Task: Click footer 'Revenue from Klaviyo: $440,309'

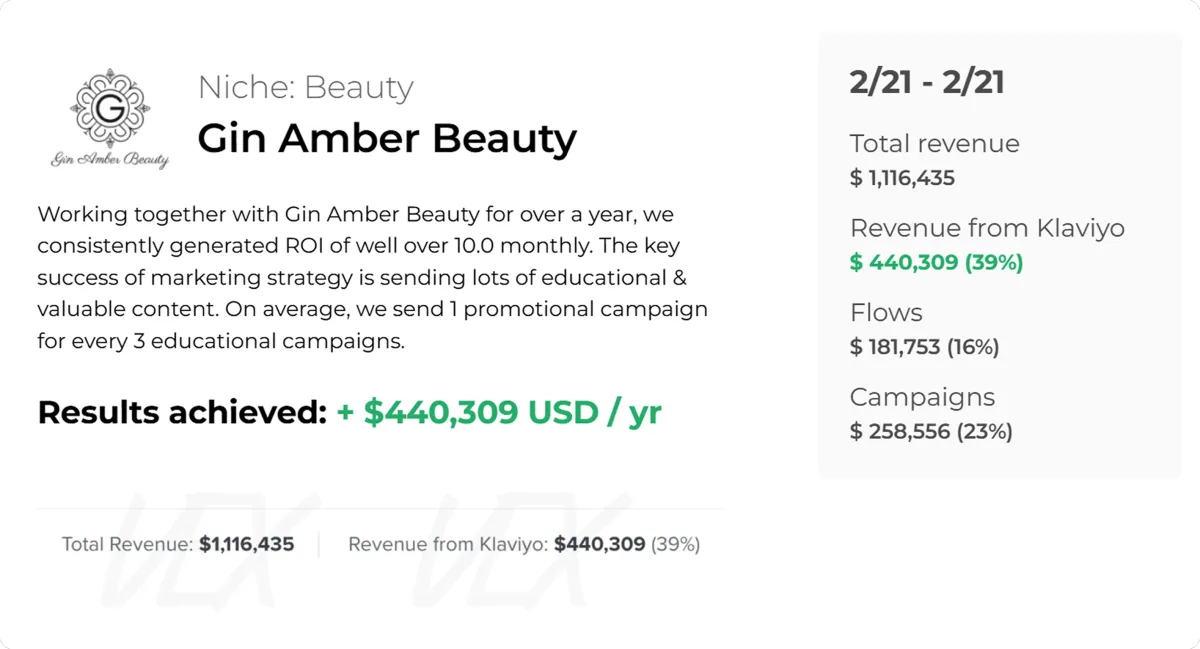Action: 496,545
